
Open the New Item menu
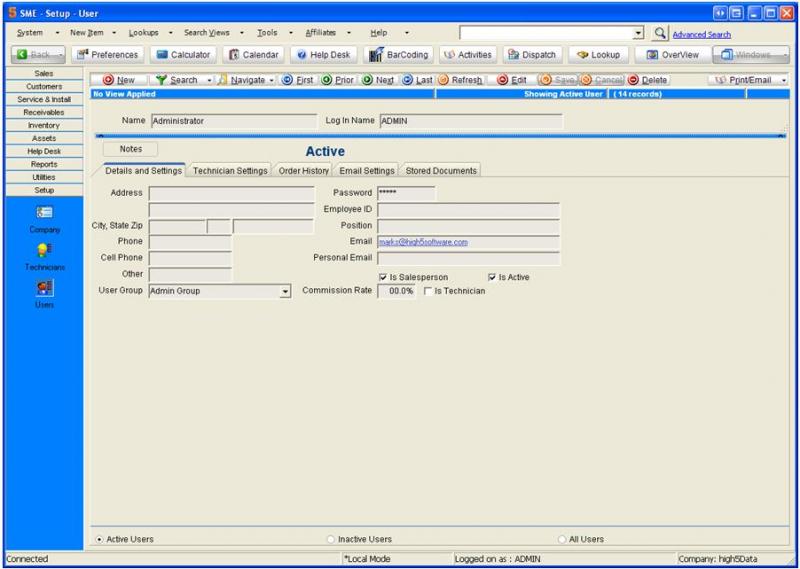87,33
